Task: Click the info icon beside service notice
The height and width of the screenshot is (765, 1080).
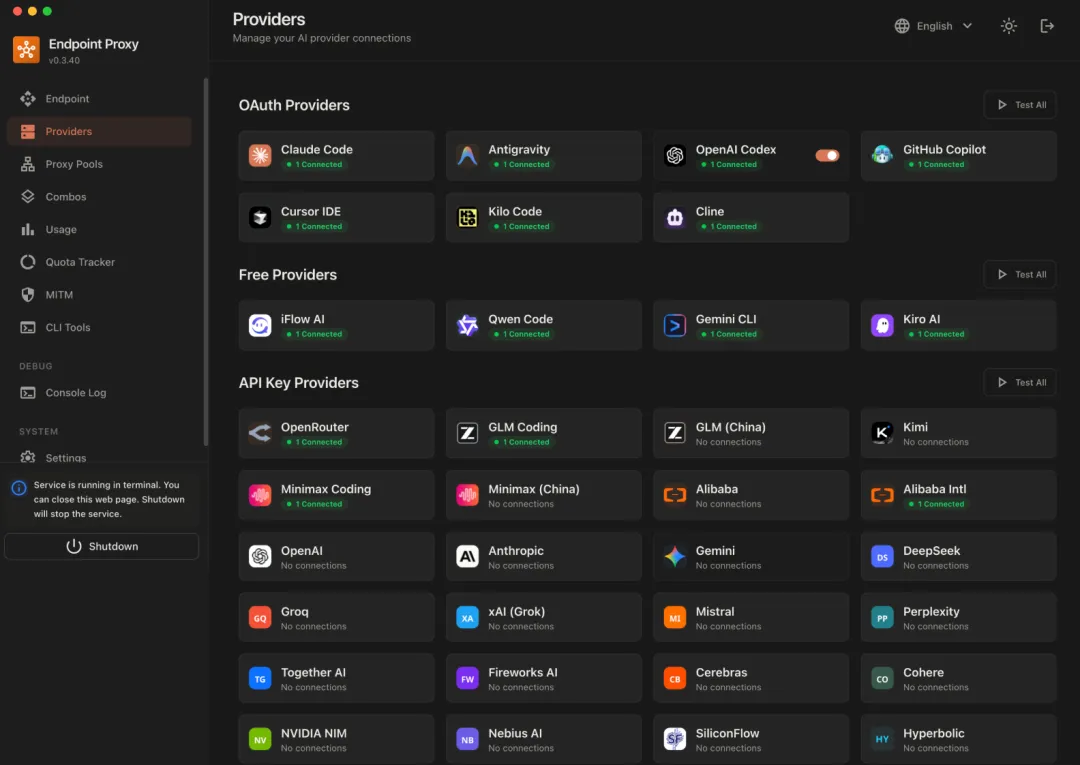Action: [19, 488]
